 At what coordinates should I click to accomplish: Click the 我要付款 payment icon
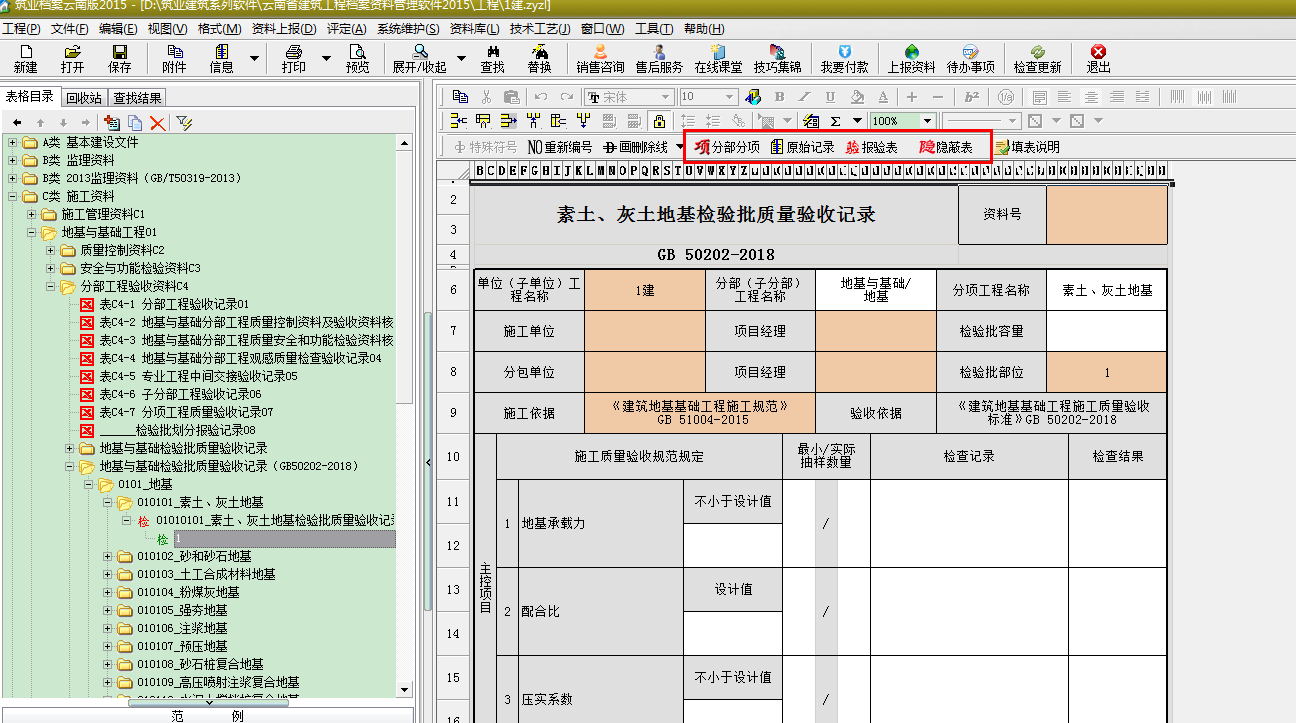(844, 58)
